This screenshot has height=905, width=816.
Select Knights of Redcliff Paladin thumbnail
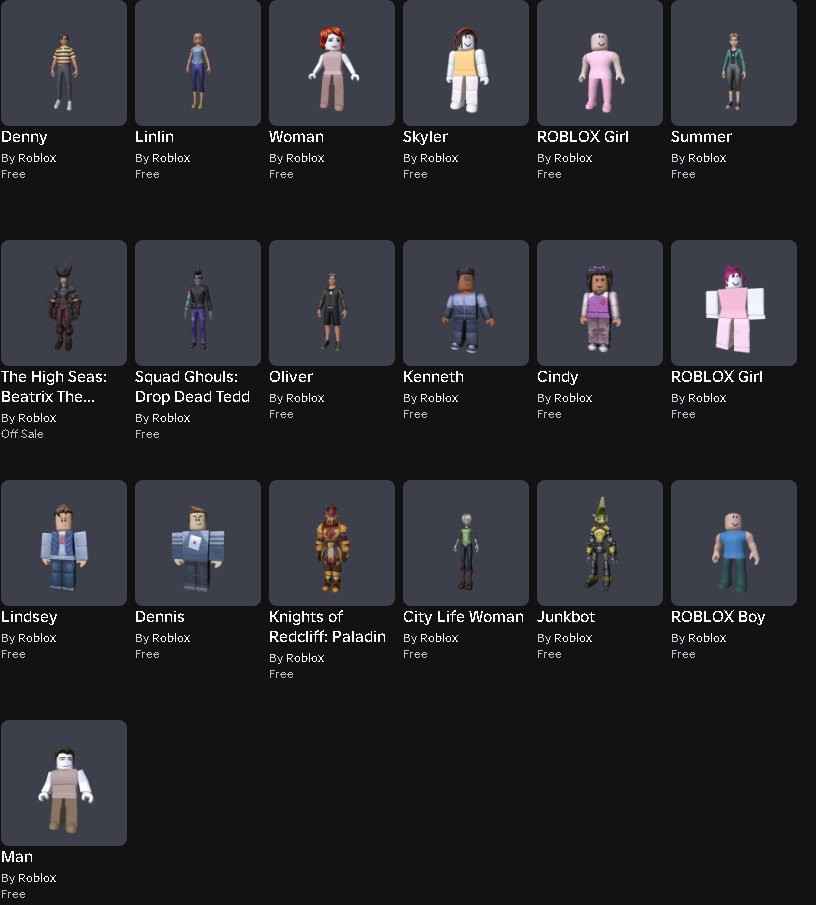tap(332, 543)
